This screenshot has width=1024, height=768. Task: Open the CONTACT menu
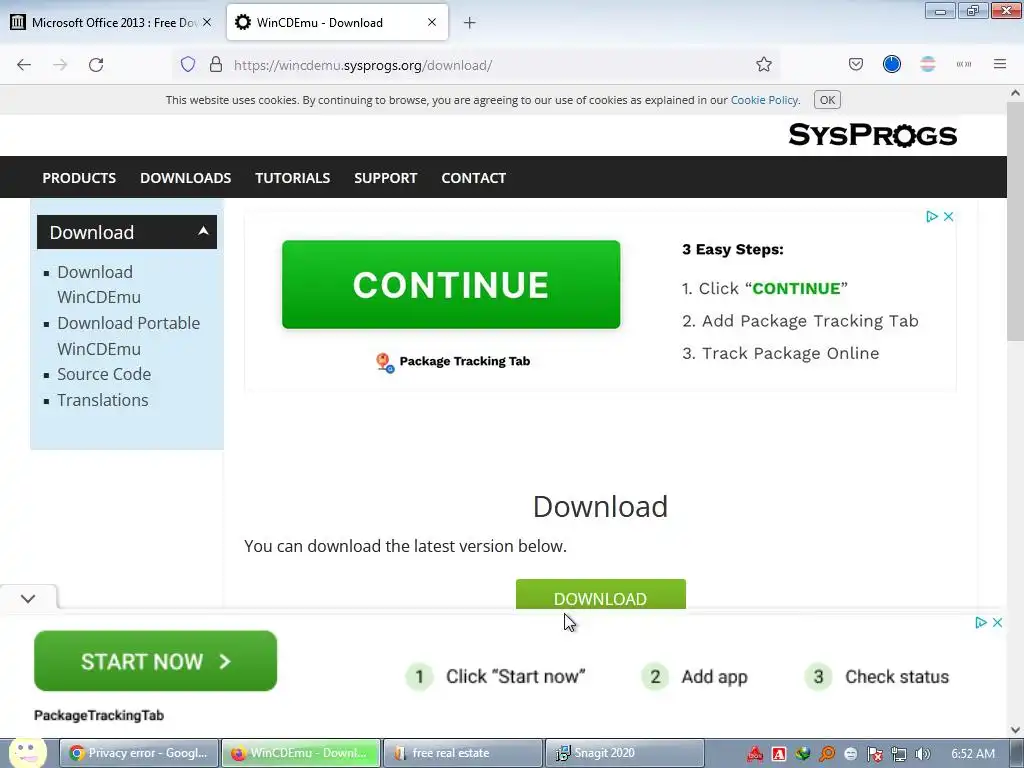click(x=473, y=178)
